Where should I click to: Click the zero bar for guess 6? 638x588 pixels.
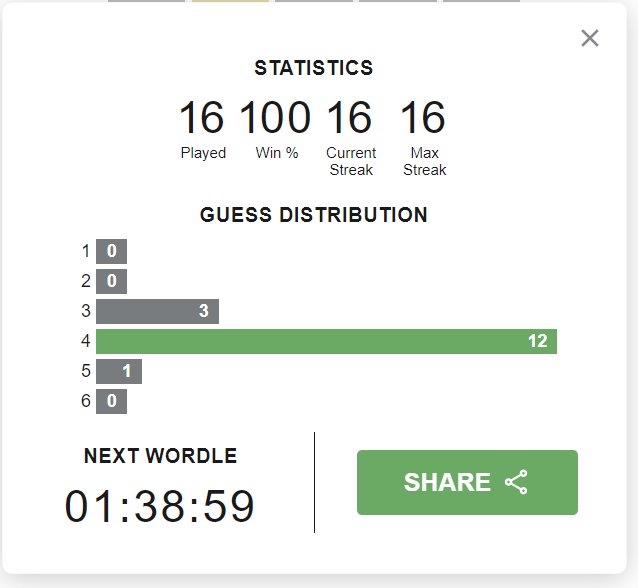111,401
